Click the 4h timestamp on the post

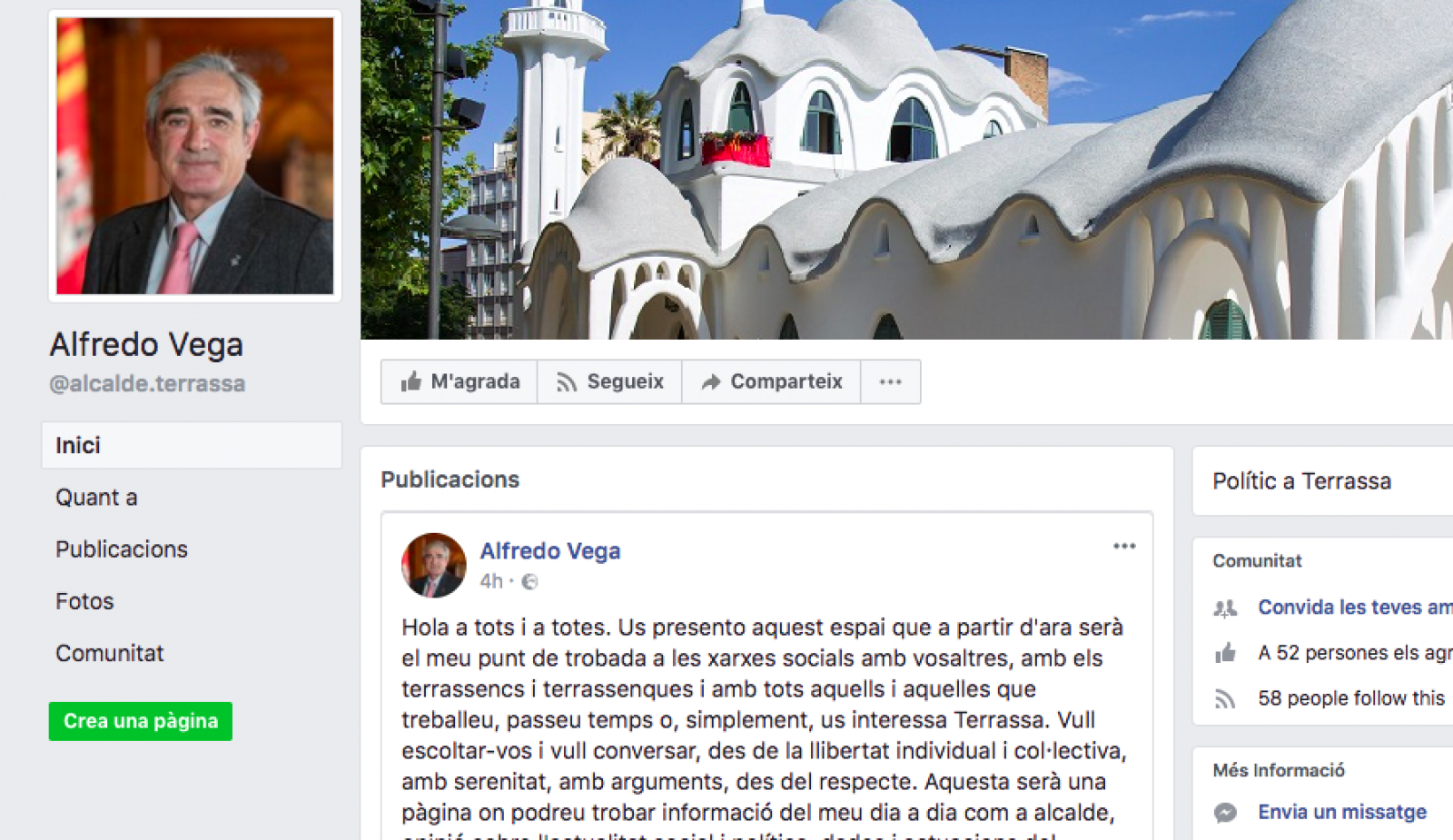tap(491, 581)
